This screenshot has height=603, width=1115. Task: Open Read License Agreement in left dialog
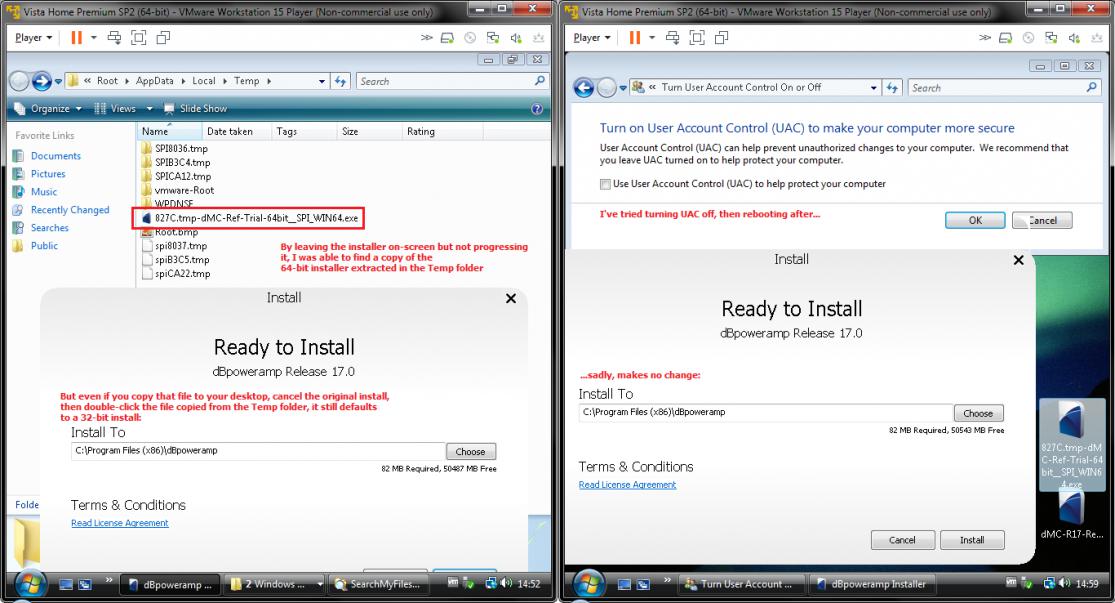119,523
